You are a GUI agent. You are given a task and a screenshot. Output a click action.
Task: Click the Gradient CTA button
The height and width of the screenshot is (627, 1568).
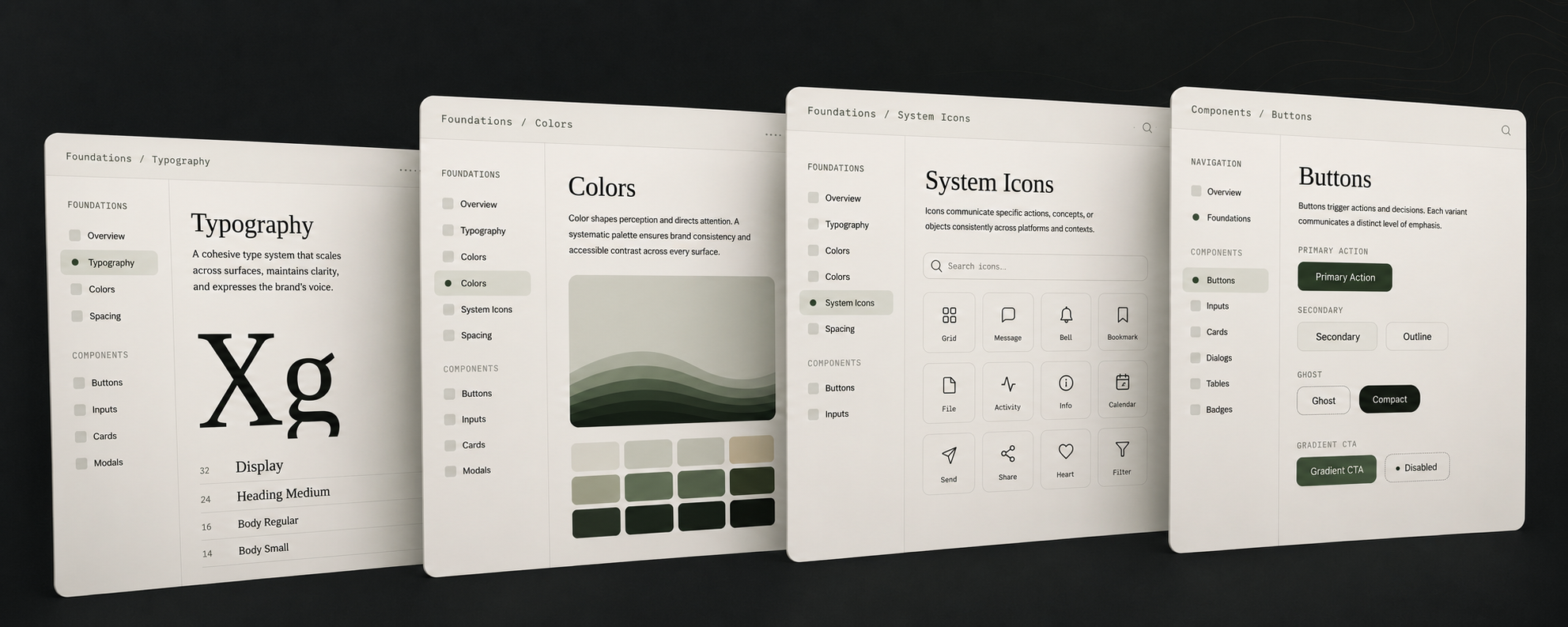(1336, 470)
